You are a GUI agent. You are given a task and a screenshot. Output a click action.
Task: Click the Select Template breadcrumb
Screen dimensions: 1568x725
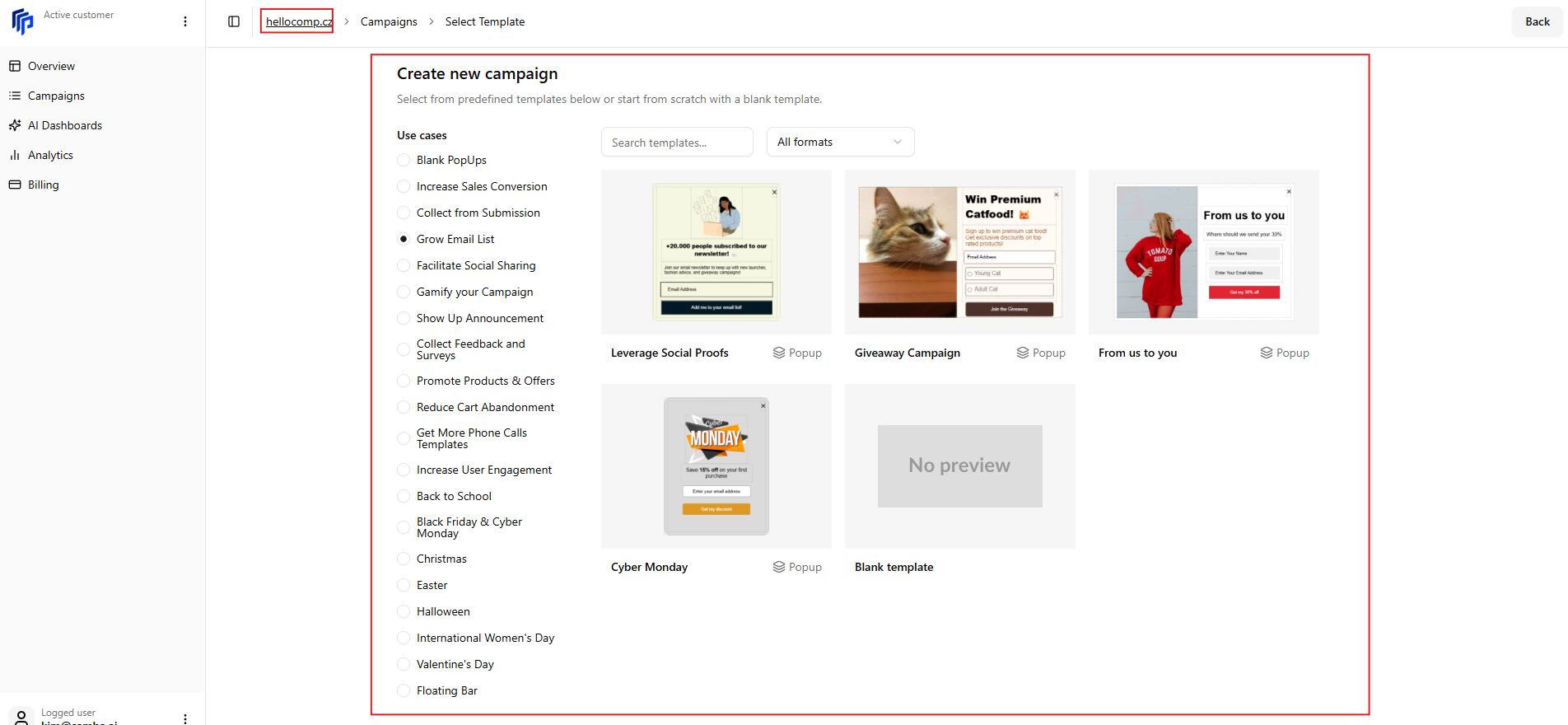click(485, 21)
